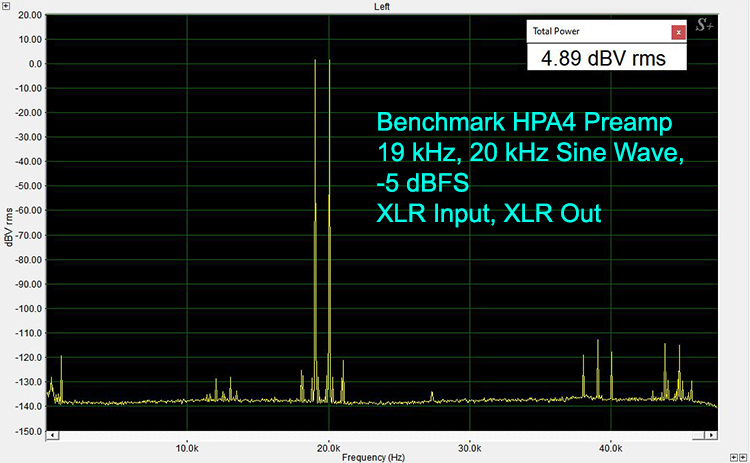750x463 pixels.
Task: Click the top-left corner expand icon
Action: (x=6, y=6)
